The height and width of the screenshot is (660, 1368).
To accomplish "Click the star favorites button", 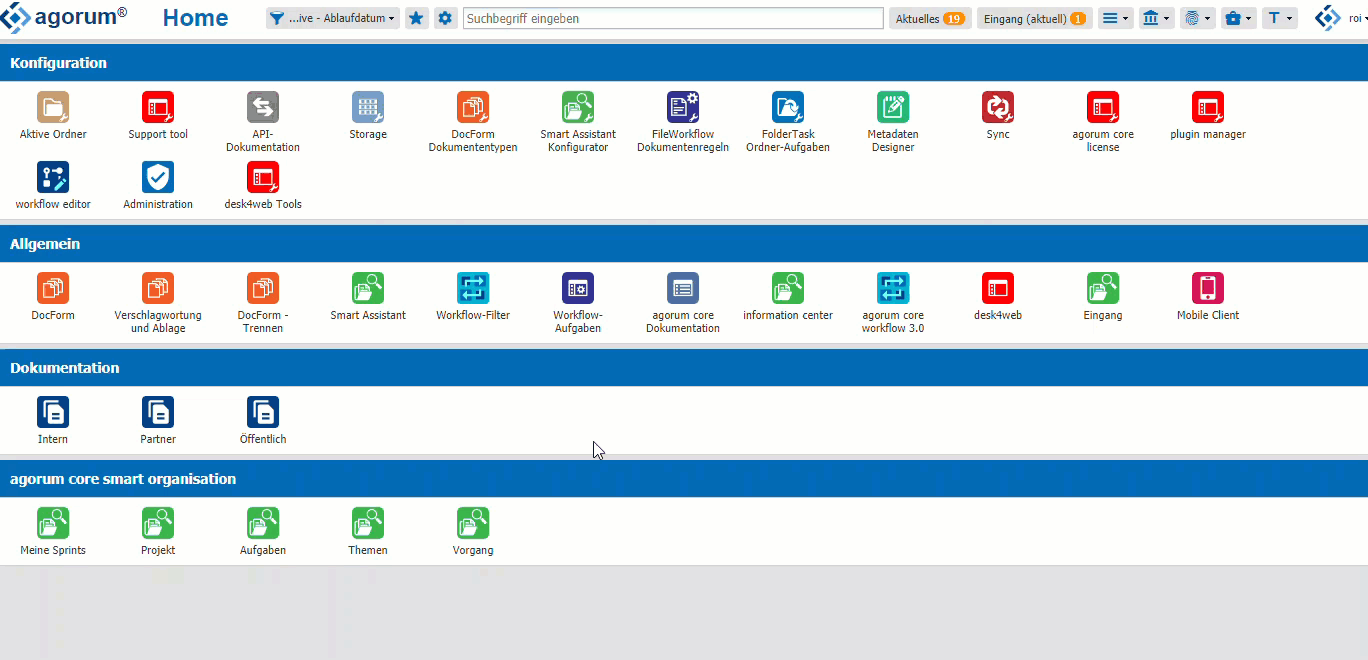I will [x=417, y=18].
